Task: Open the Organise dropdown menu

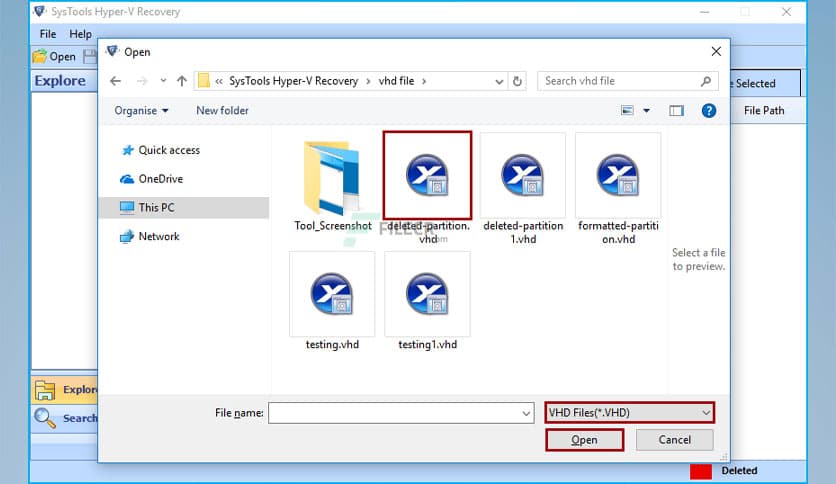Action: [x=141, y=110]
